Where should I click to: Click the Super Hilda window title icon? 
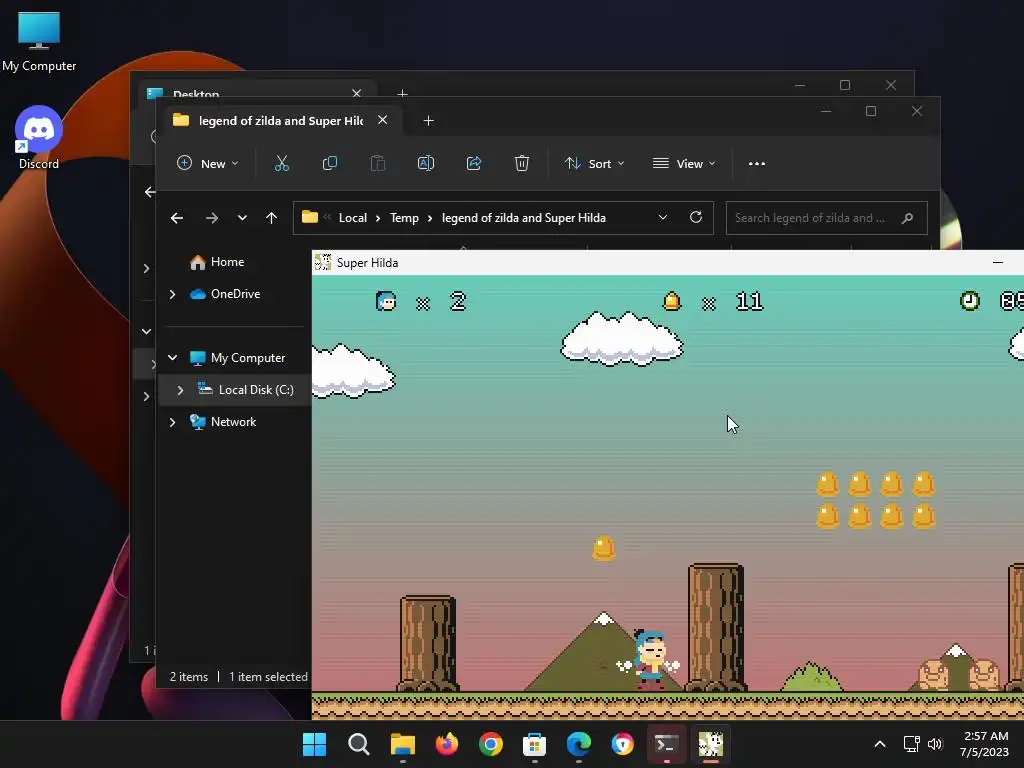(x=323, y=263)
